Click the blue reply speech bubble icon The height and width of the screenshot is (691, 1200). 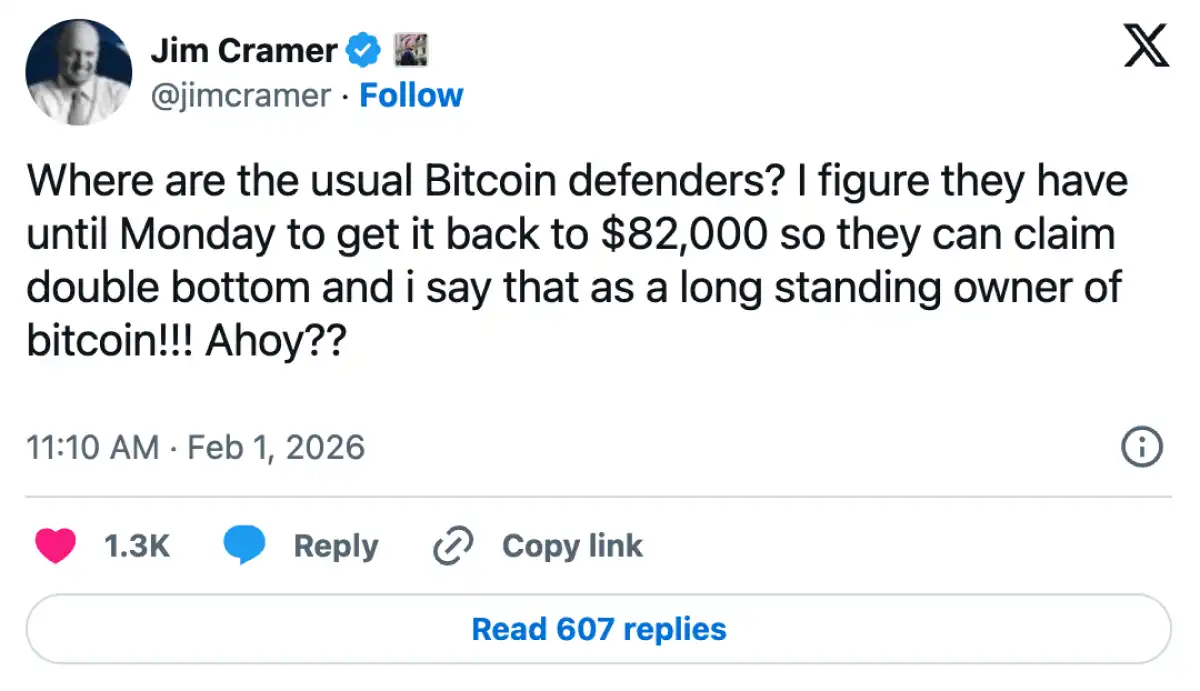coord(243,546)
